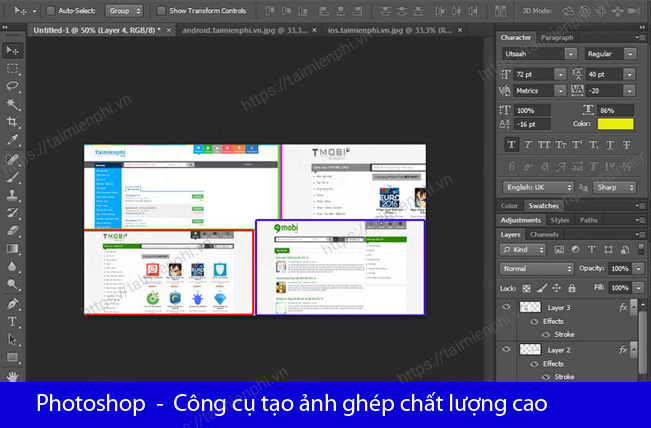Select the Pen tool

(12, 304)
